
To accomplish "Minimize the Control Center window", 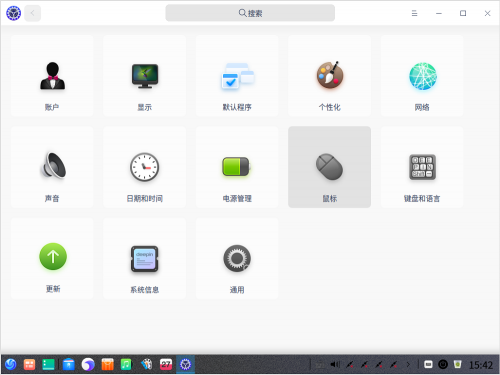I will (439, 13).
